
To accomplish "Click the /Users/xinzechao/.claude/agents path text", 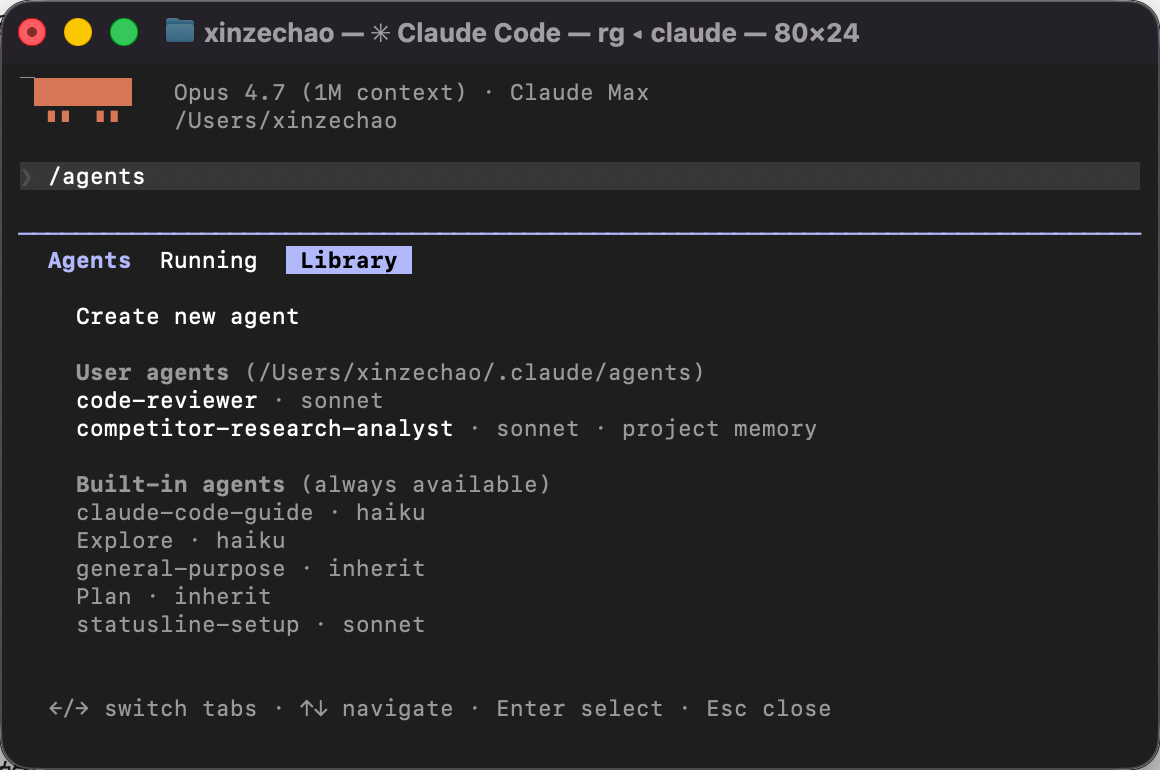I will point(474,372).
